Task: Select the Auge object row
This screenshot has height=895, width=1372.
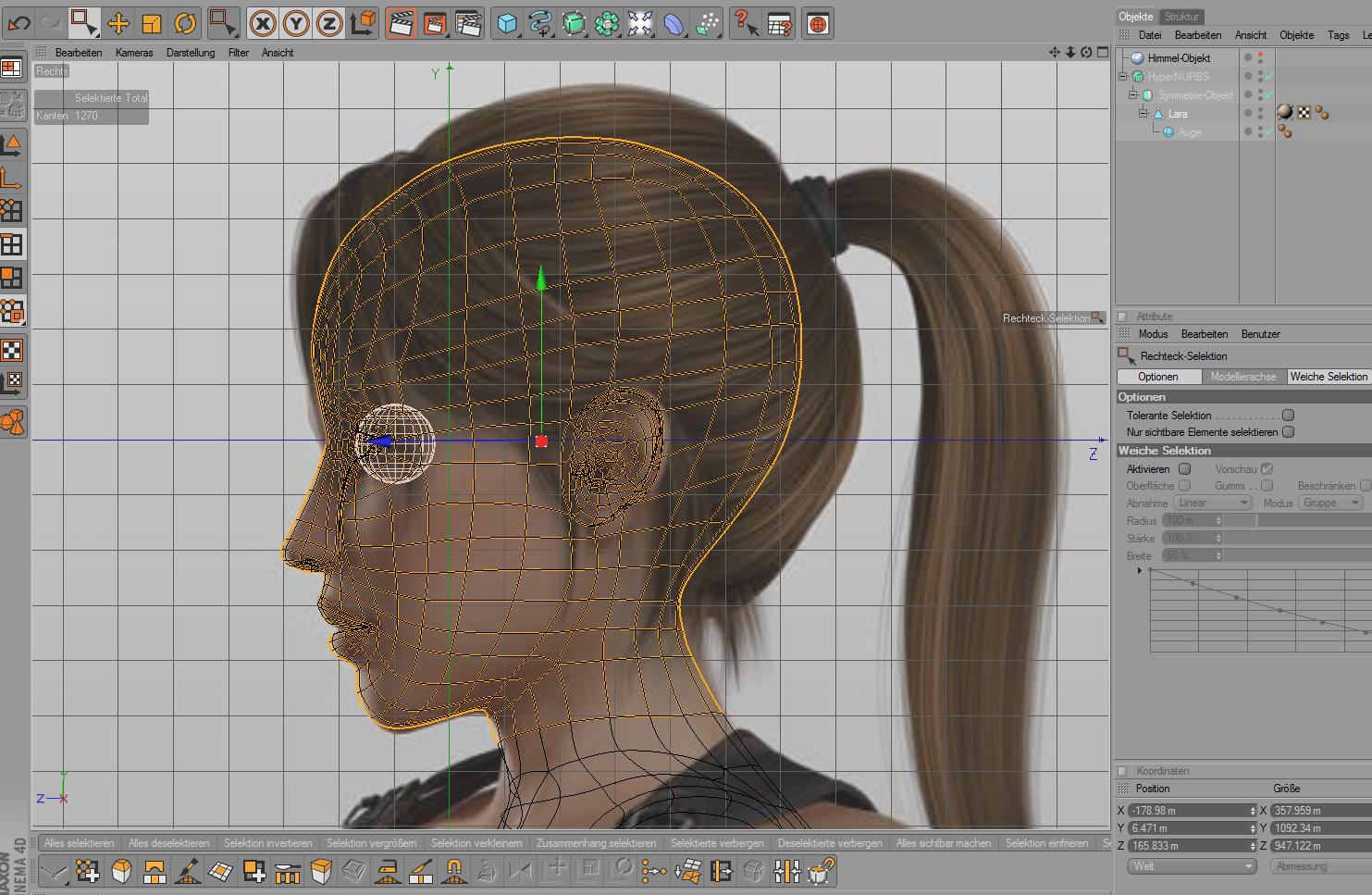Action: point(1190,132)
